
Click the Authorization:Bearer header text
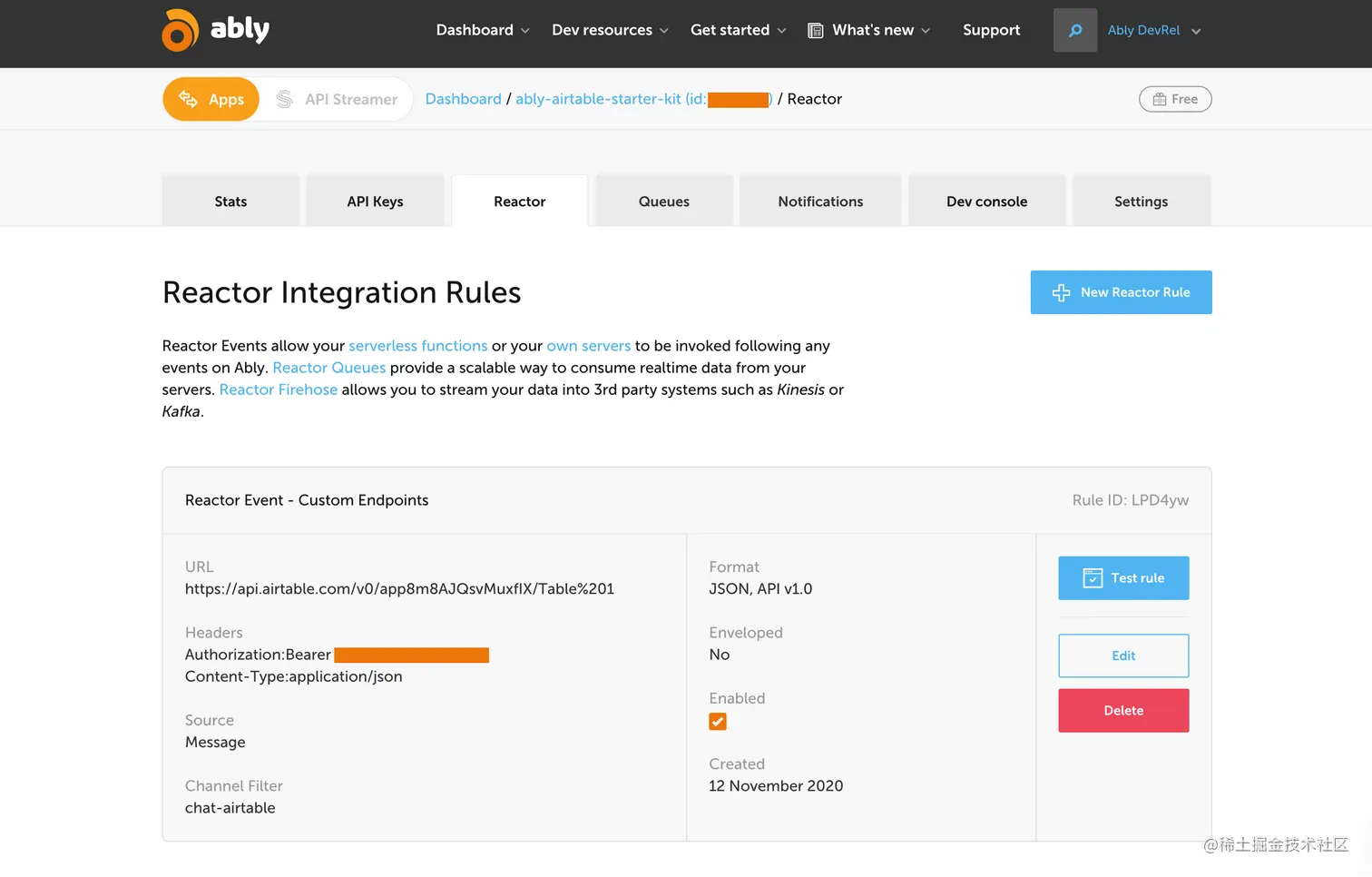[x=258, y=655]
